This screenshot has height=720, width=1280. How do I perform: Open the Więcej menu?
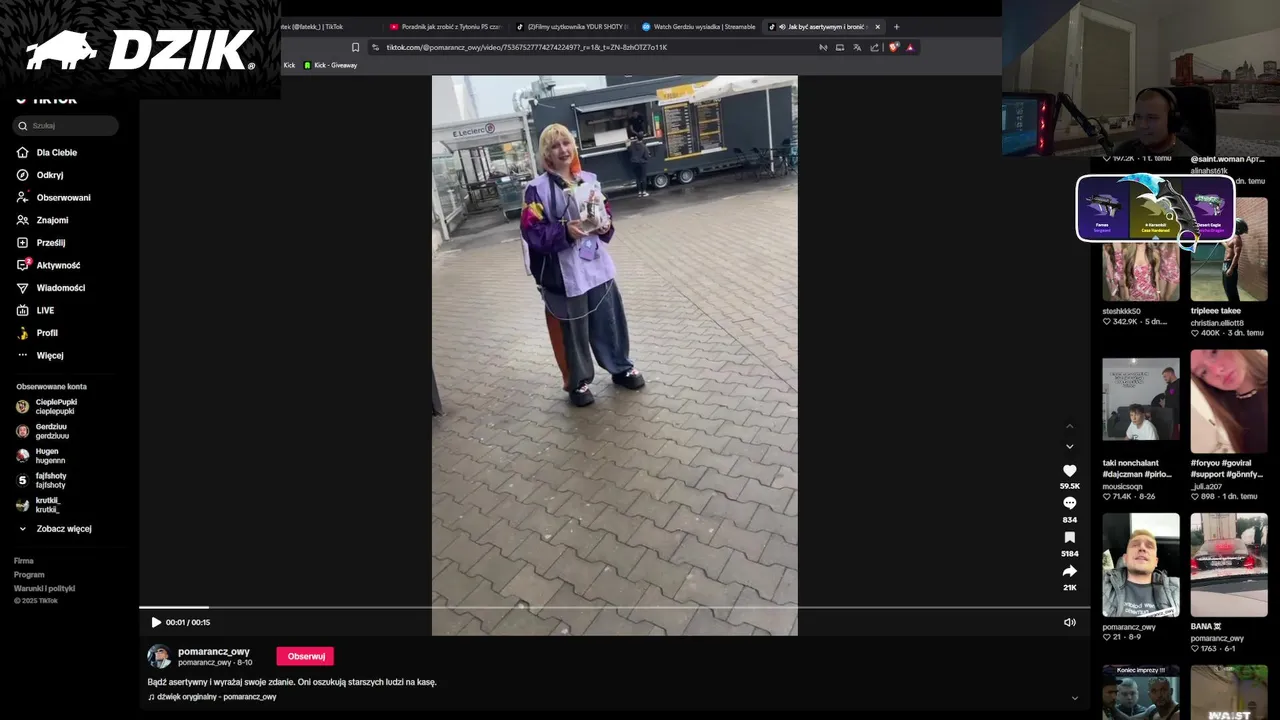click(x=50, y=356)
